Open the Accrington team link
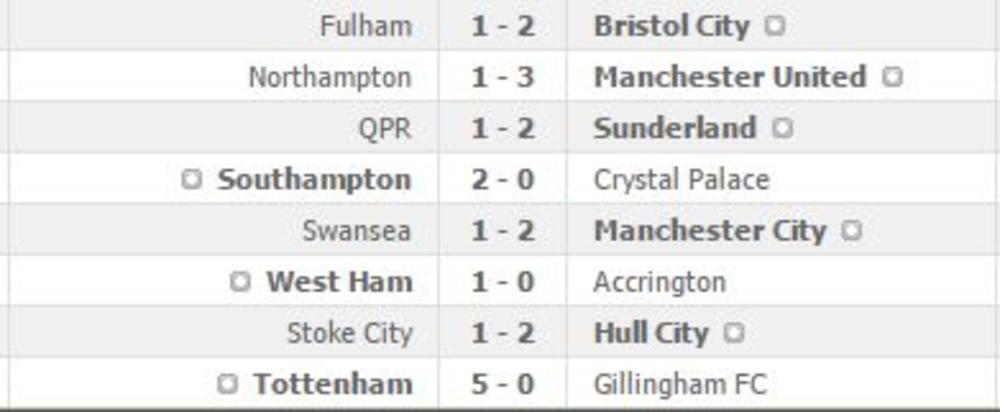 pyautogui.click(x=659, y=282)
